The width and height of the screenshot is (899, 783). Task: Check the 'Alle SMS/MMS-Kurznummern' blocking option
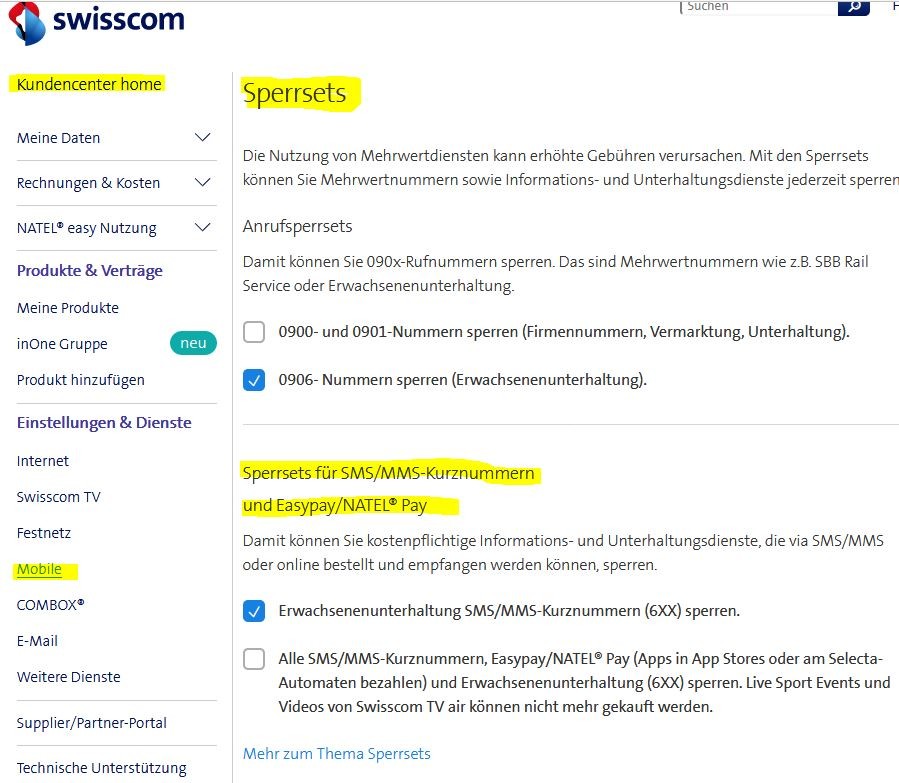click(x=253, y=658)
